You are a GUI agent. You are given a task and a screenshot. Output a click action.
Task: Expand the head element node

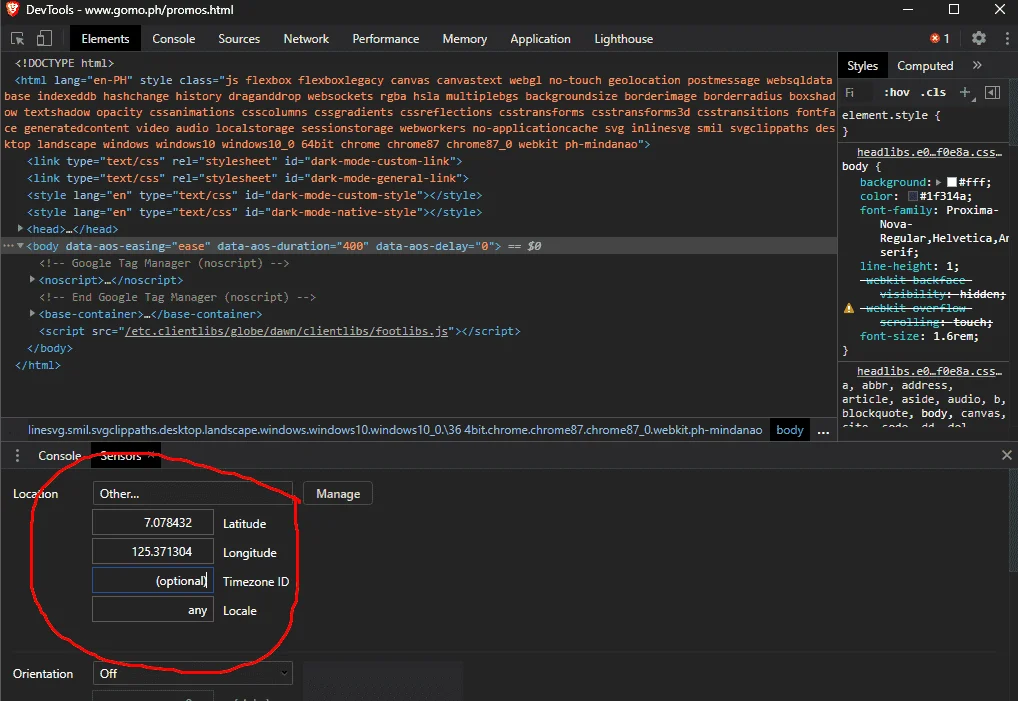tap(20, 228)
